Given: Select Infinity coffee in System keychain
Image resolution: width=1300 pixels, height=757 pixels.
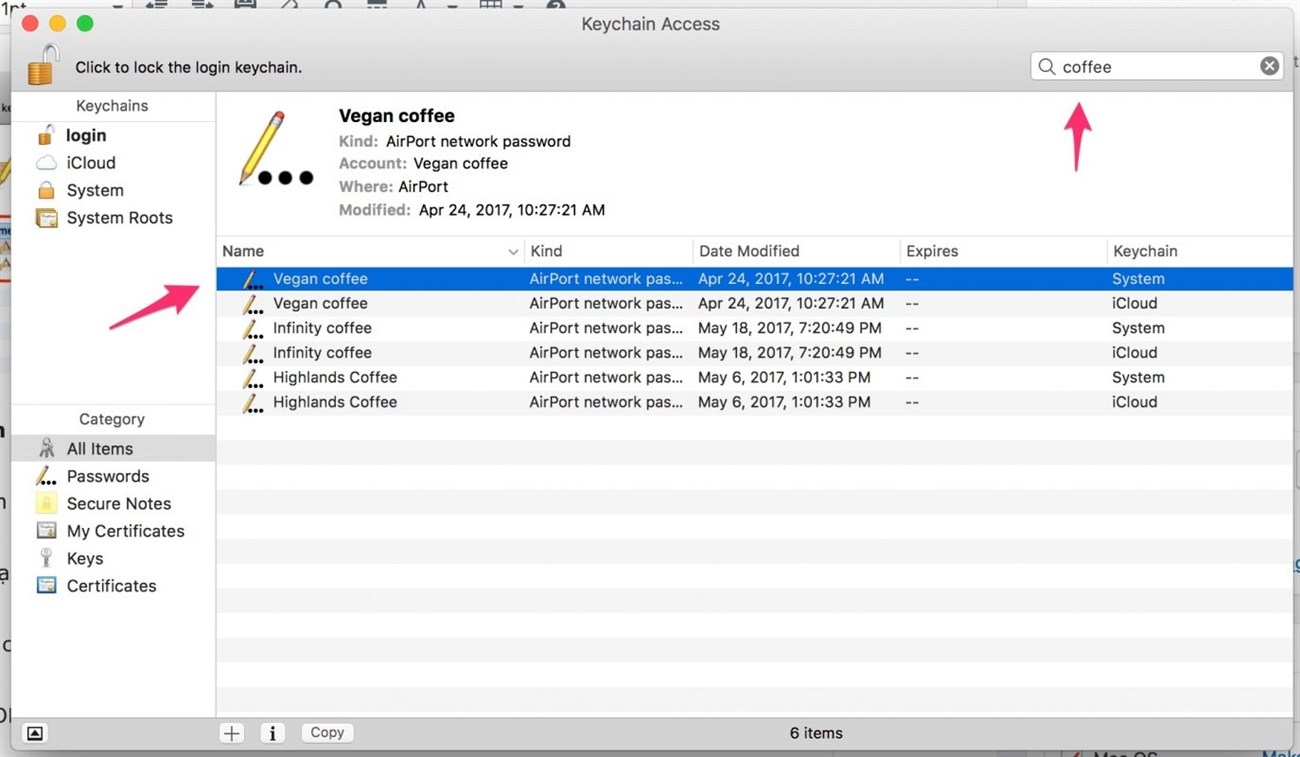Looking at the screenshot, I should pos(322,328).
